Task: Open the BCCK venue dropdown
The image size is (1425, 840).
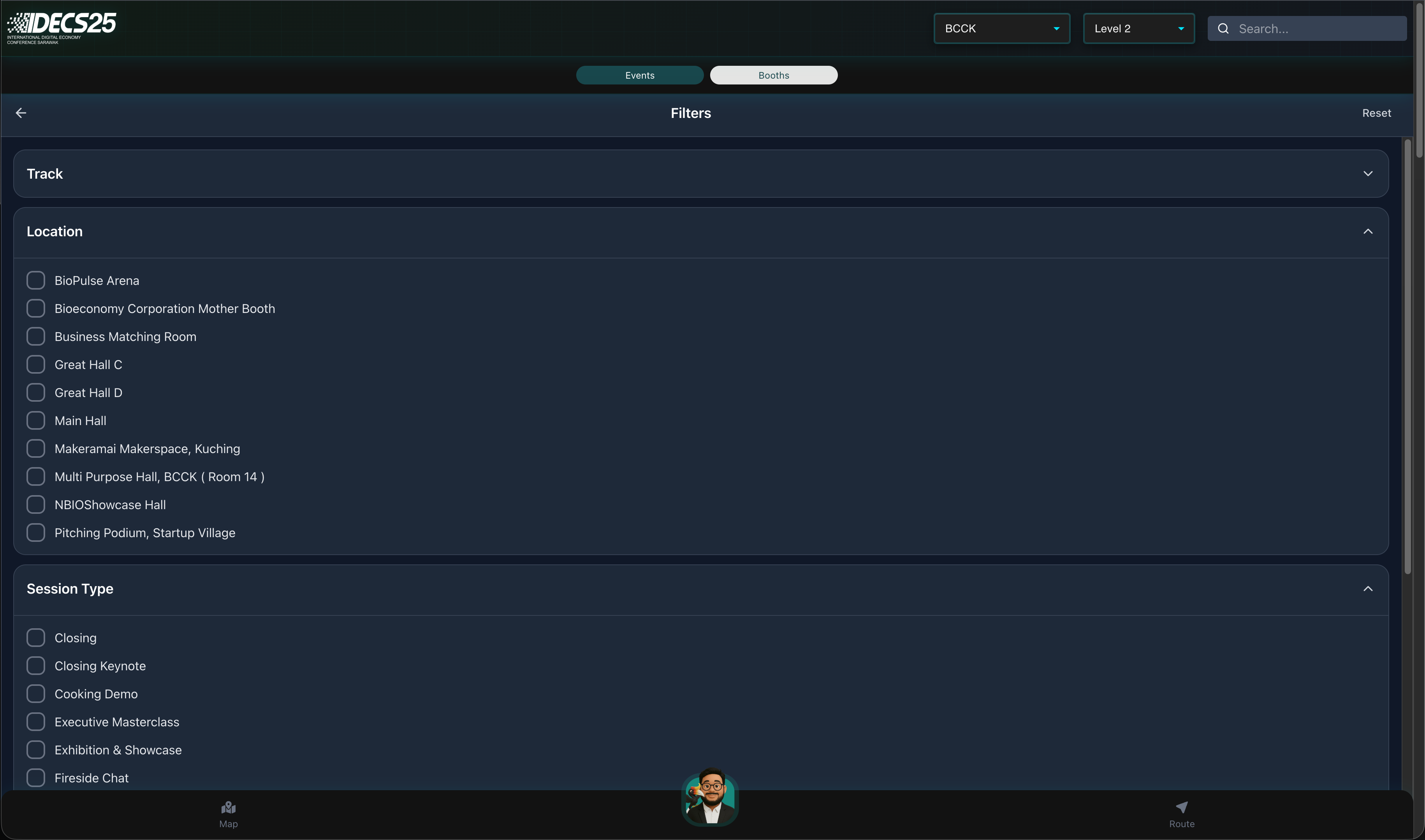Action: (1001, 28)
